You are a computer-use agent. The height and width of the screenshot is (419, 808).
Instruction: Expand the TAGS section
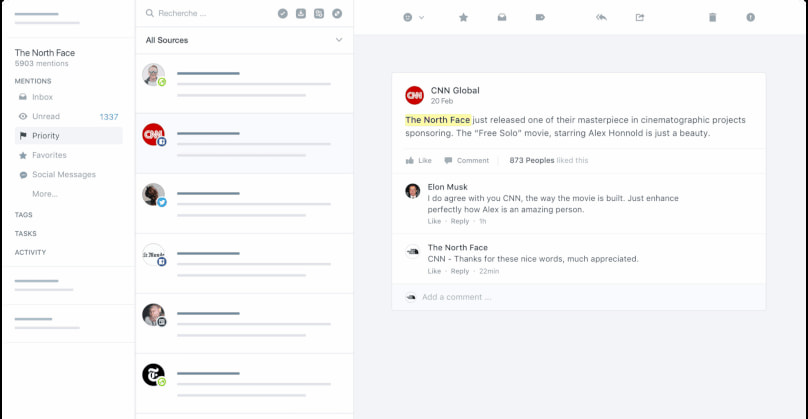click(24, 215)
